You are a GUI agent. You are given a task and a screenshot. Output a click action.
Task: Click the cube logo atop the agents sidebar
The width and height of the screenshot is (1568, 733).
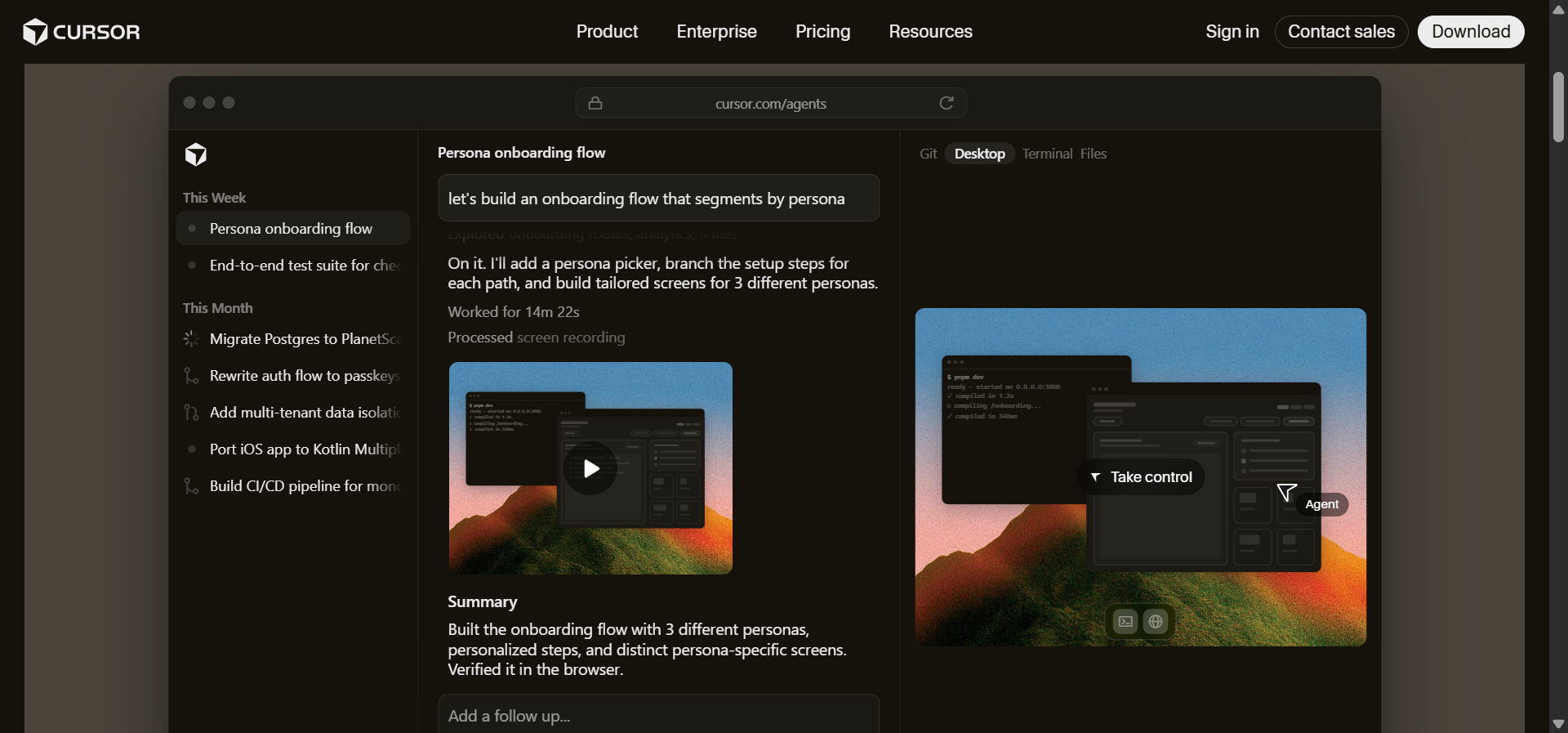point(196,154)
